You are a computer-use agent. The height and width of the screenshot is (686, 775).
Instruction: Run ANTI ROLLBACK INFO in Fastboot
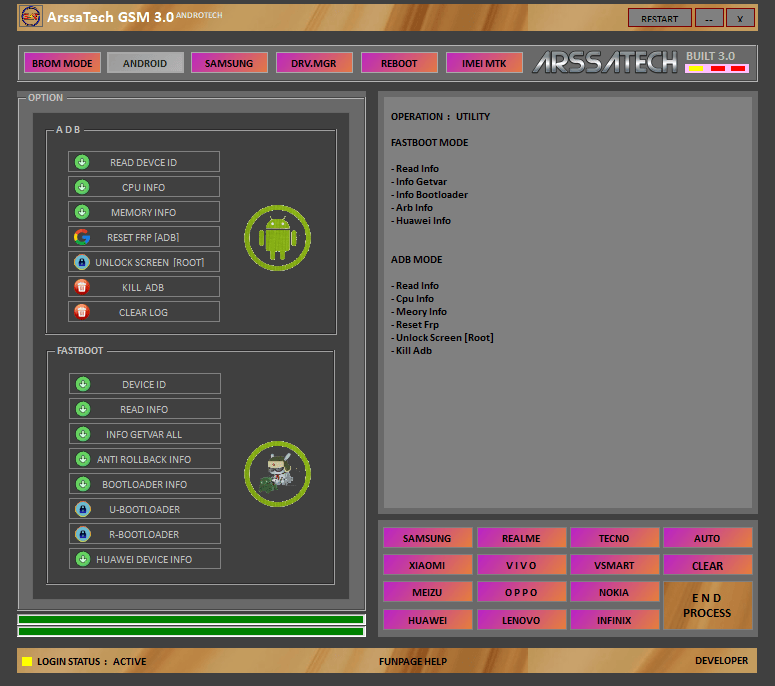click(x=145, y=459)
